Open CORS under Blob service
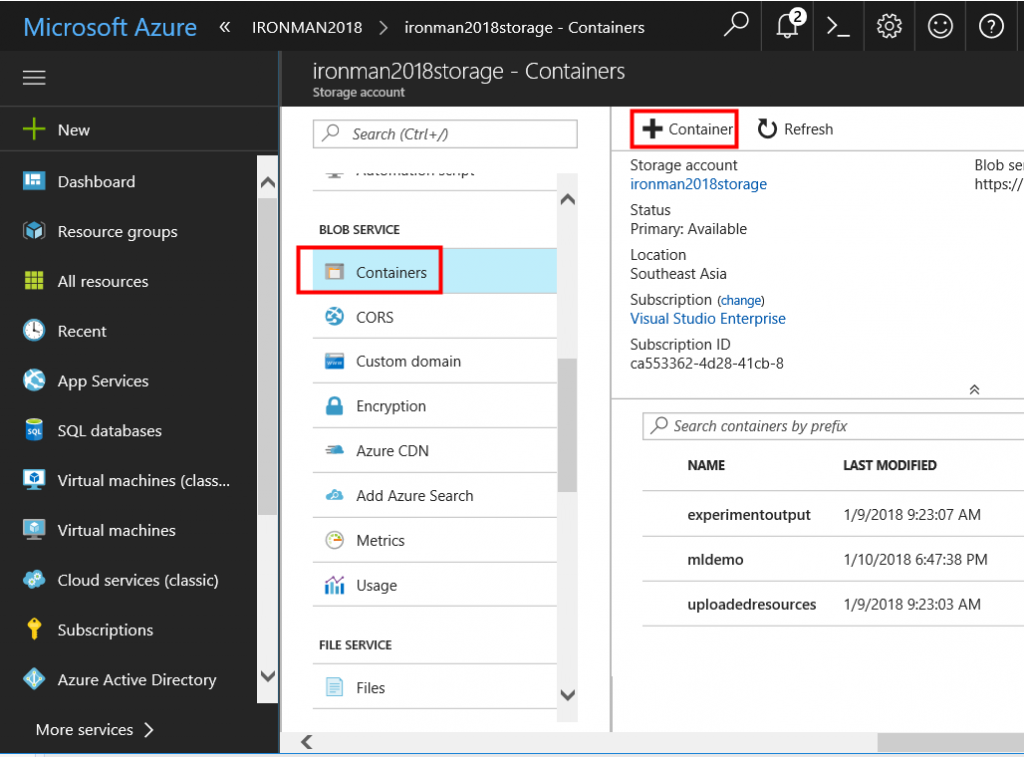Image resolution: width=1024 pixels, height=757 pixels. click(x=375, y=317)
